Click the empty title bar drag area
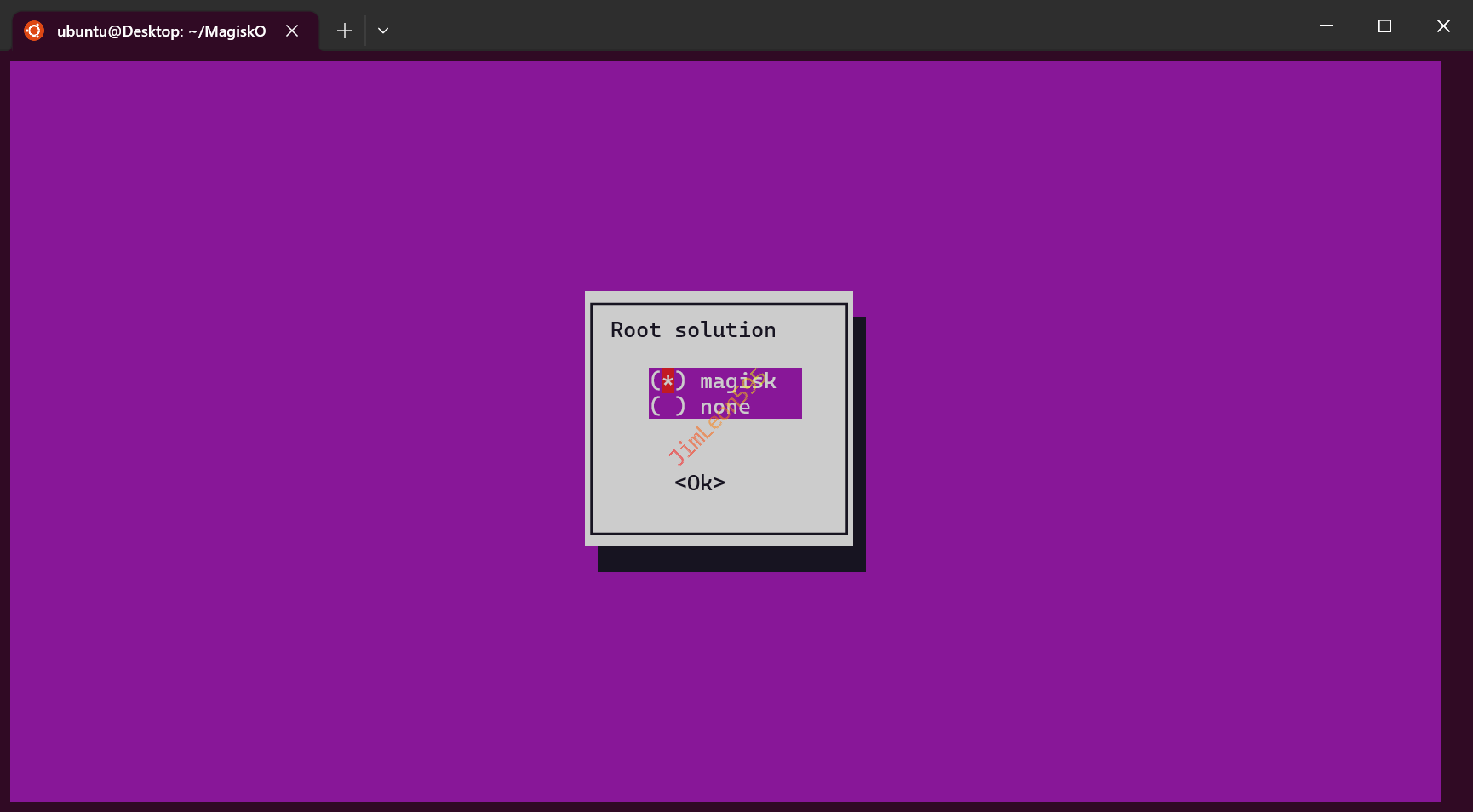1473x812 pixels. coord(851,26)
